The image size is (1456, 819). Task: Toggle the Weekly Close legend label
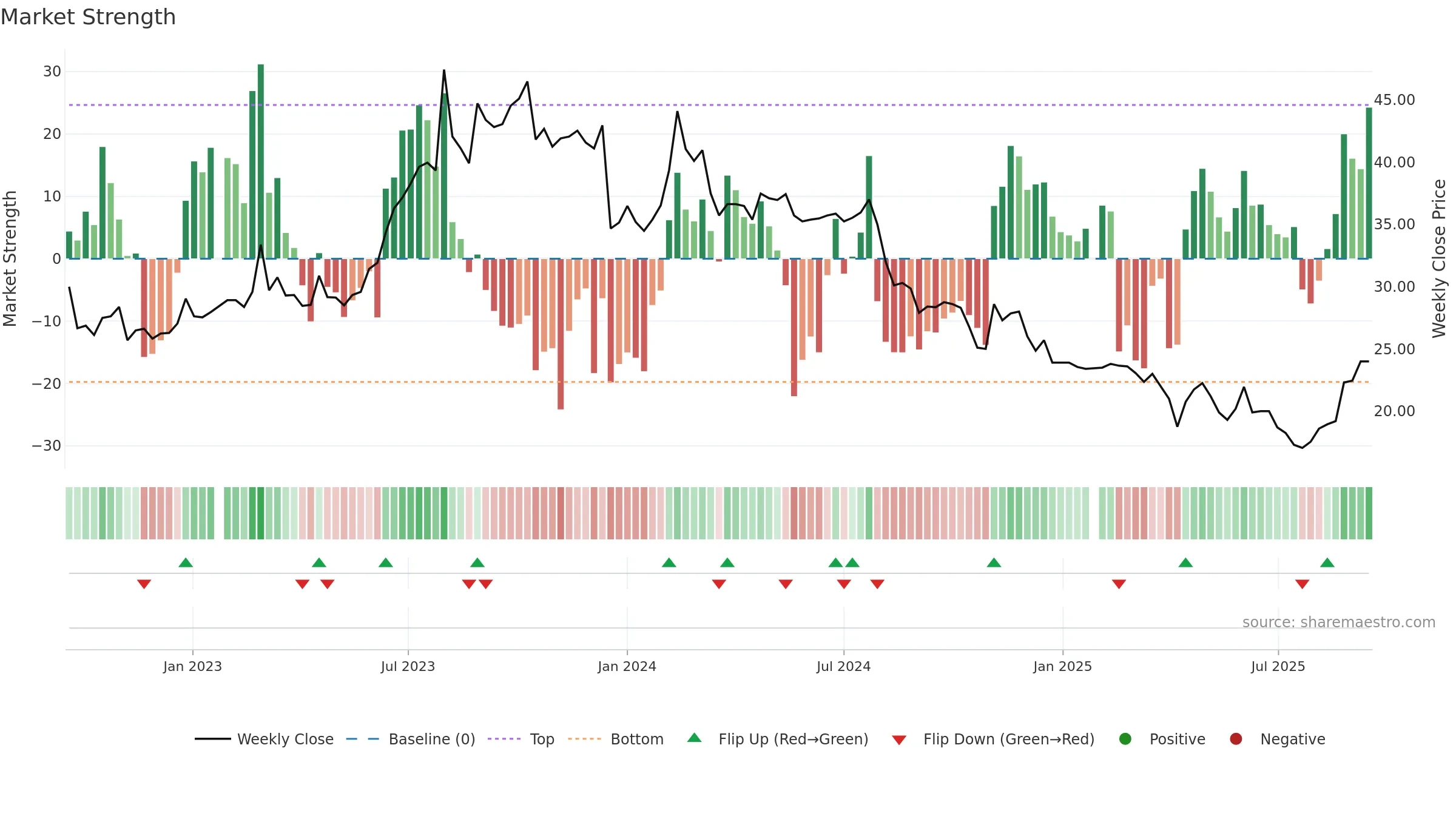click(285, 739)
